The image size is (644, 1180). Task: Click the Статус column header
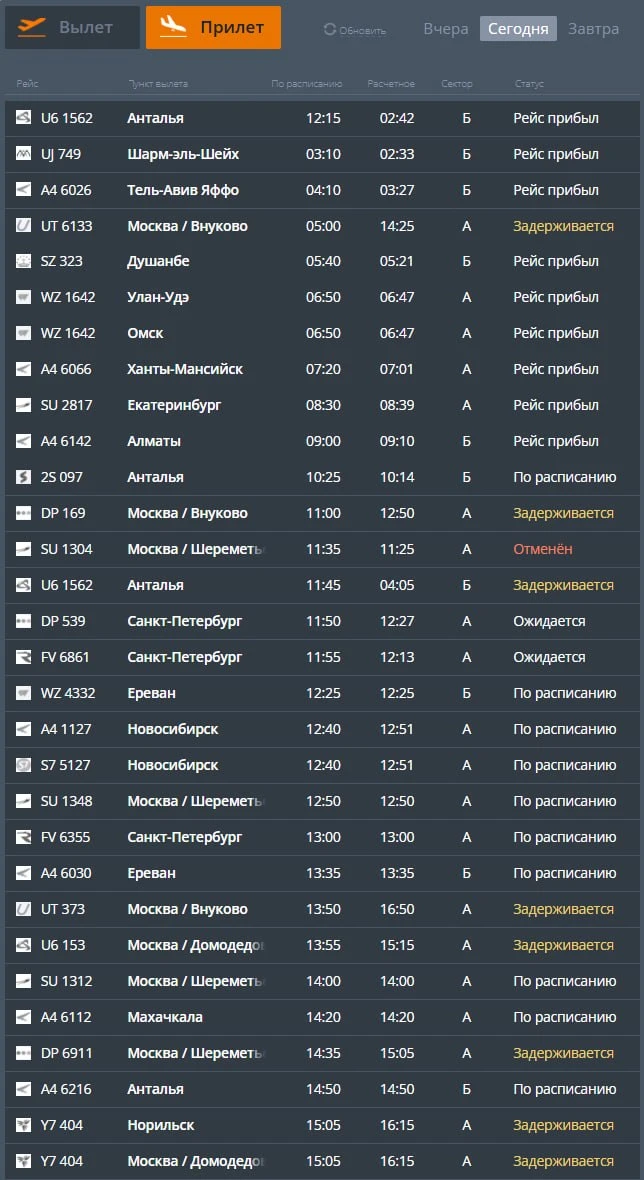click(x=529, y=84)
